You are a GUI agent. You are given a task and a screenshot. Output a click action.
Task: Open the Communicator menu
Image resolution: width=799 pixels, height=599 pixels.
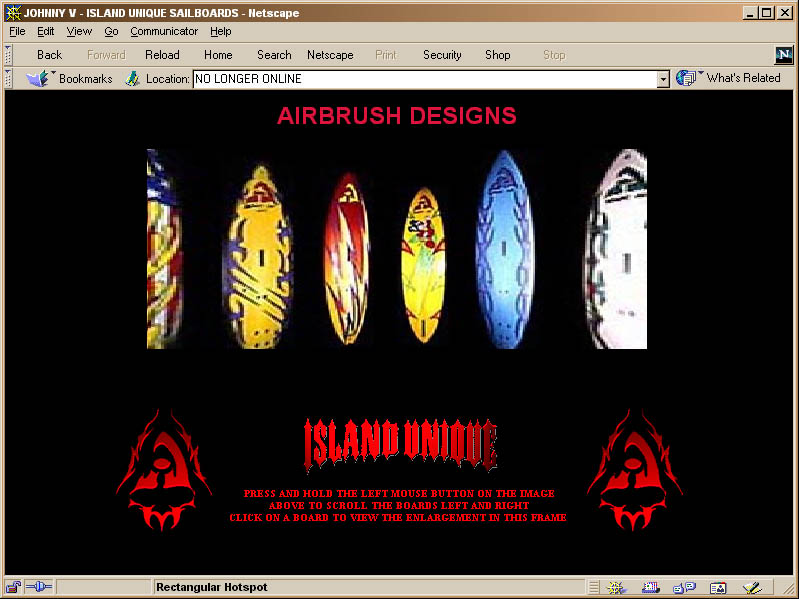164,32
